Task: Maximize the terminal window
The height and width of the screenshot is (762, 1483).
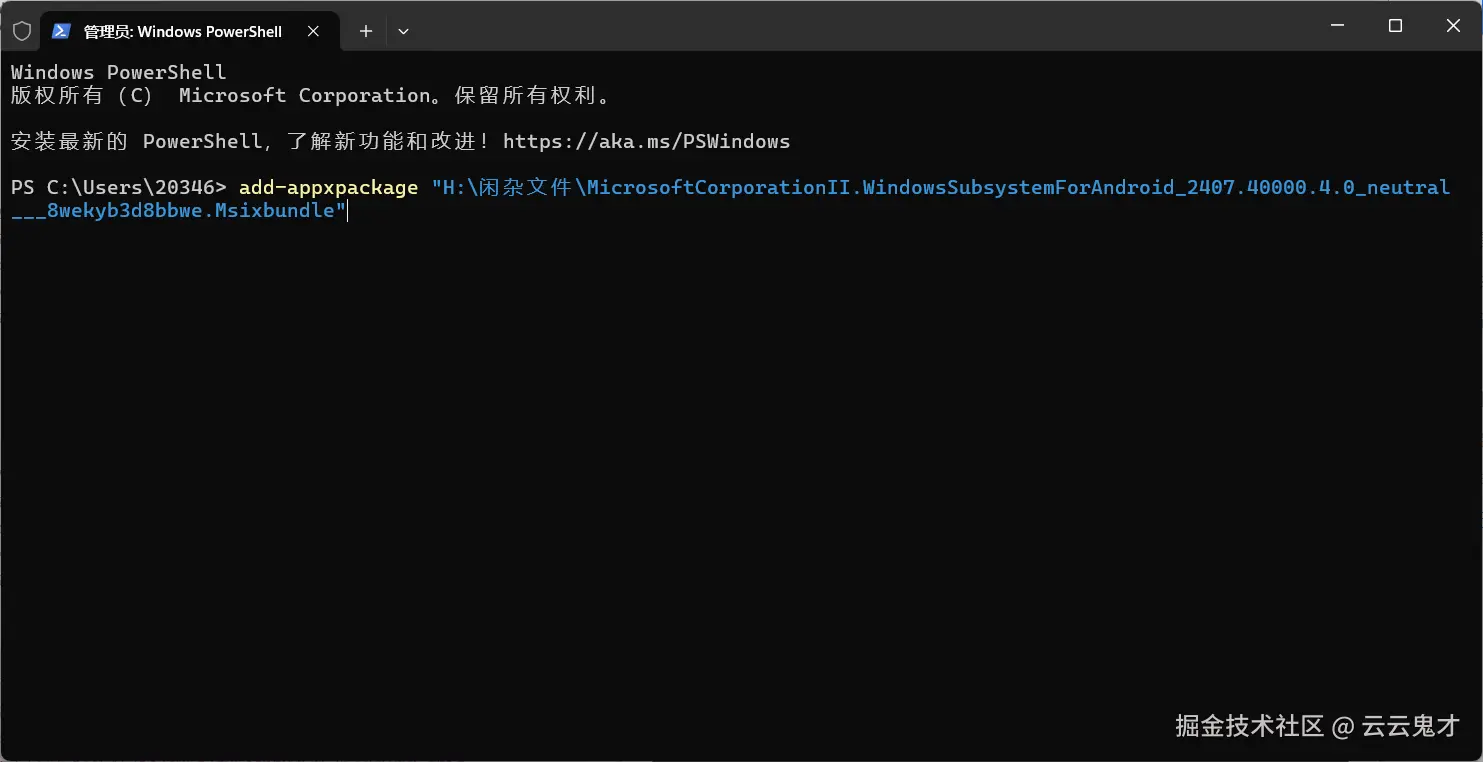Action: pos(1395,26)
